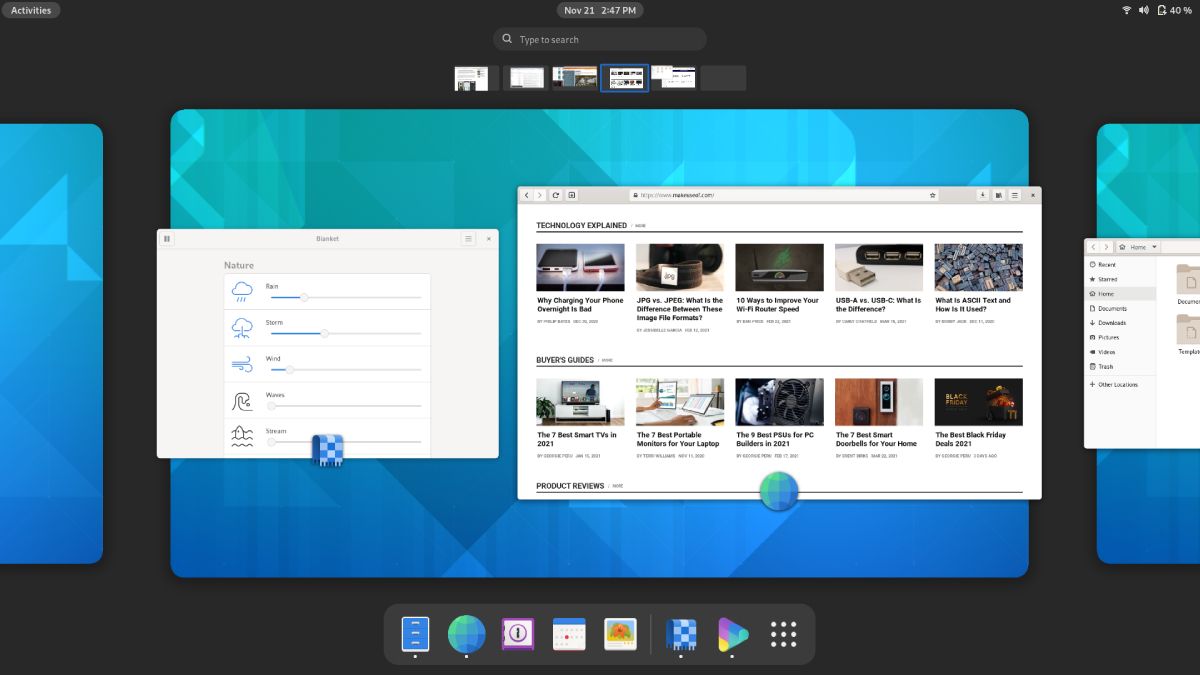Click the Storm cloud icon in Blanket
Image resolution: width=1200 pixels, height=675 pixels.
(241, 325)
